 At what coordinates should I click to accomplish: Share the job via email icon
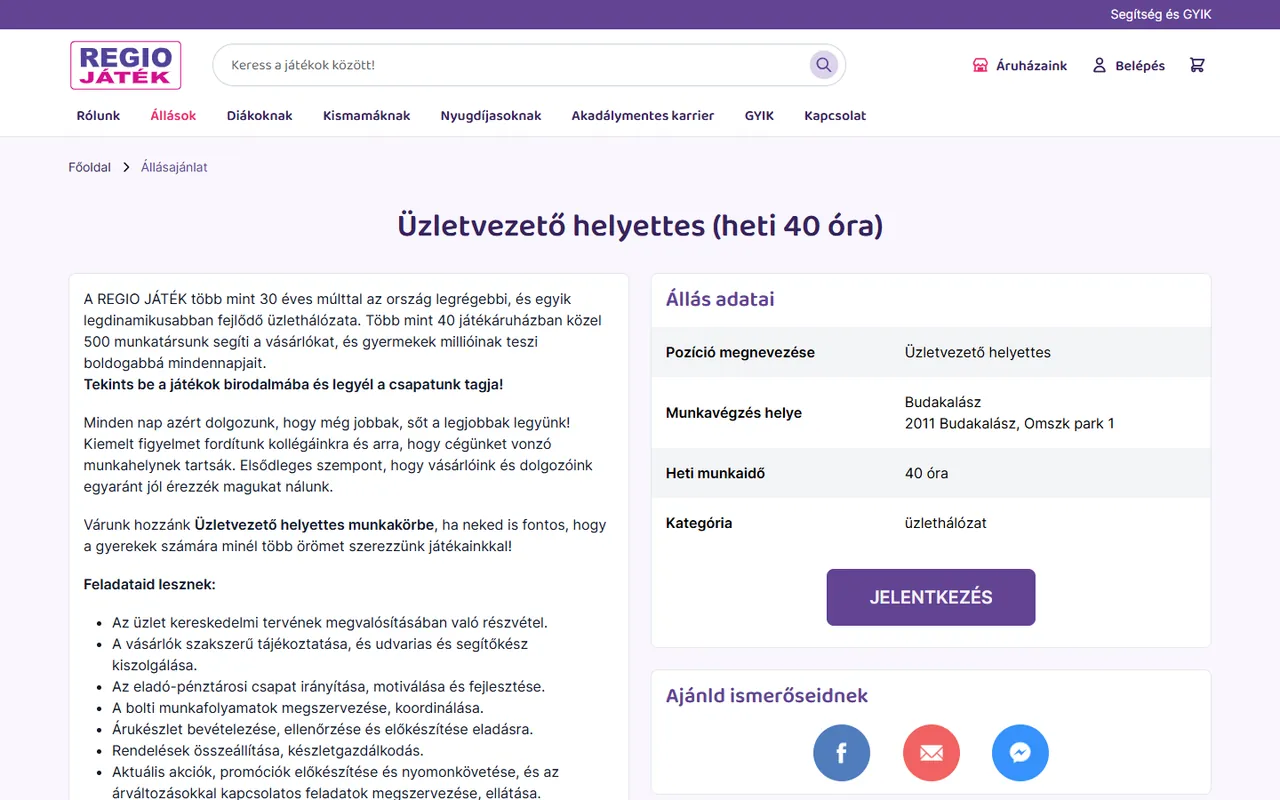click(x=931, y=753)
